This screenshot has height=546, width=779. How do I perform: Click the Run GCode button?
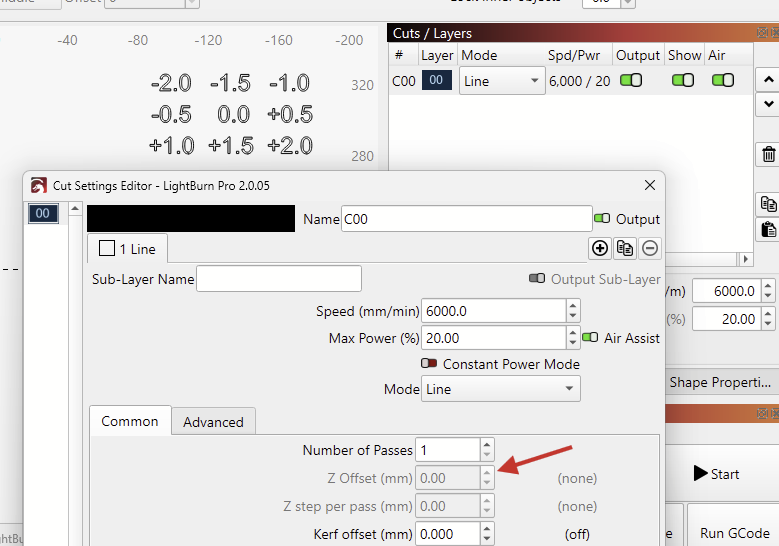[x=734, y=533]
